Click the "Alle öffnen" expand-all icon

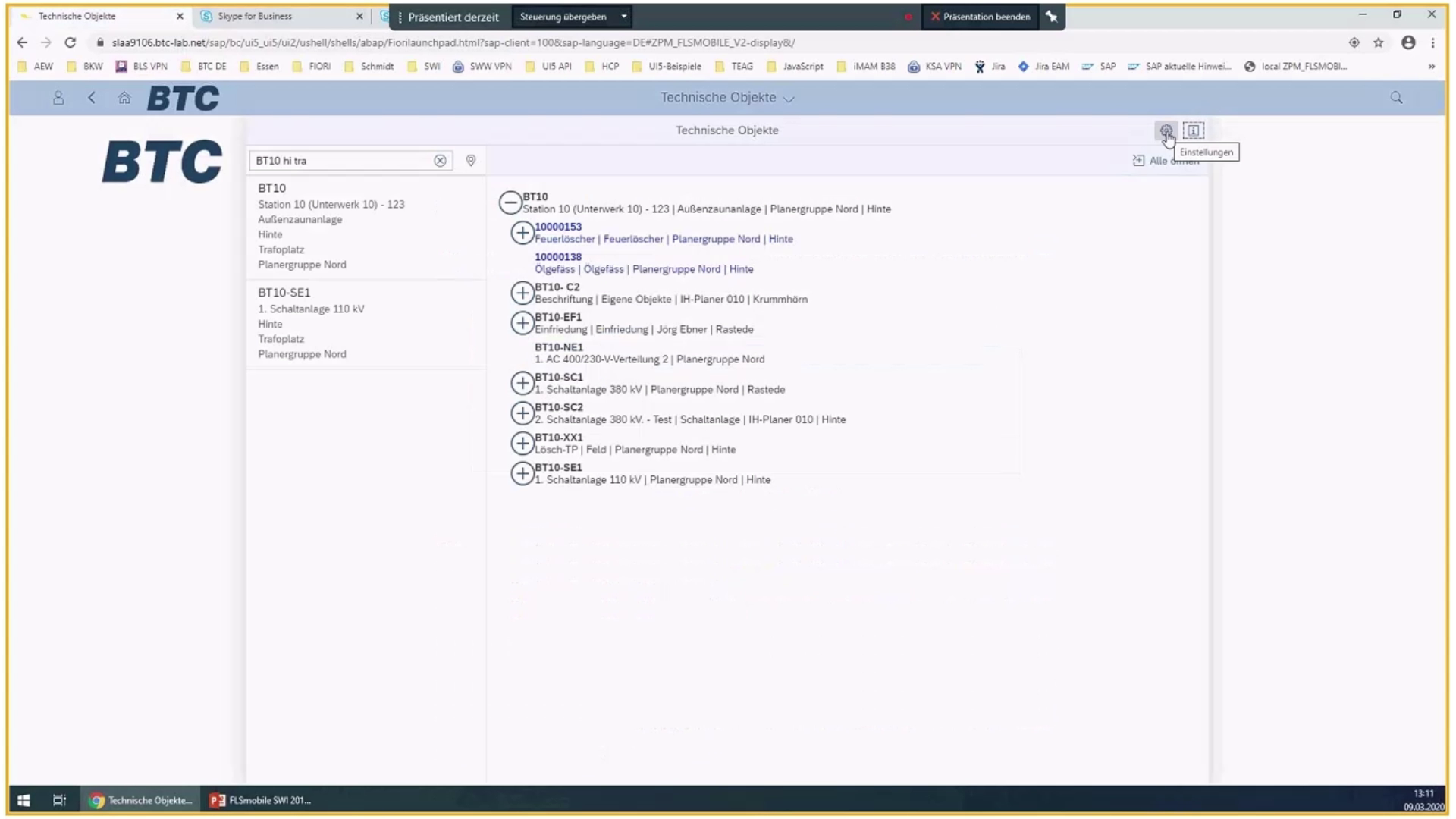point(1137,161)
